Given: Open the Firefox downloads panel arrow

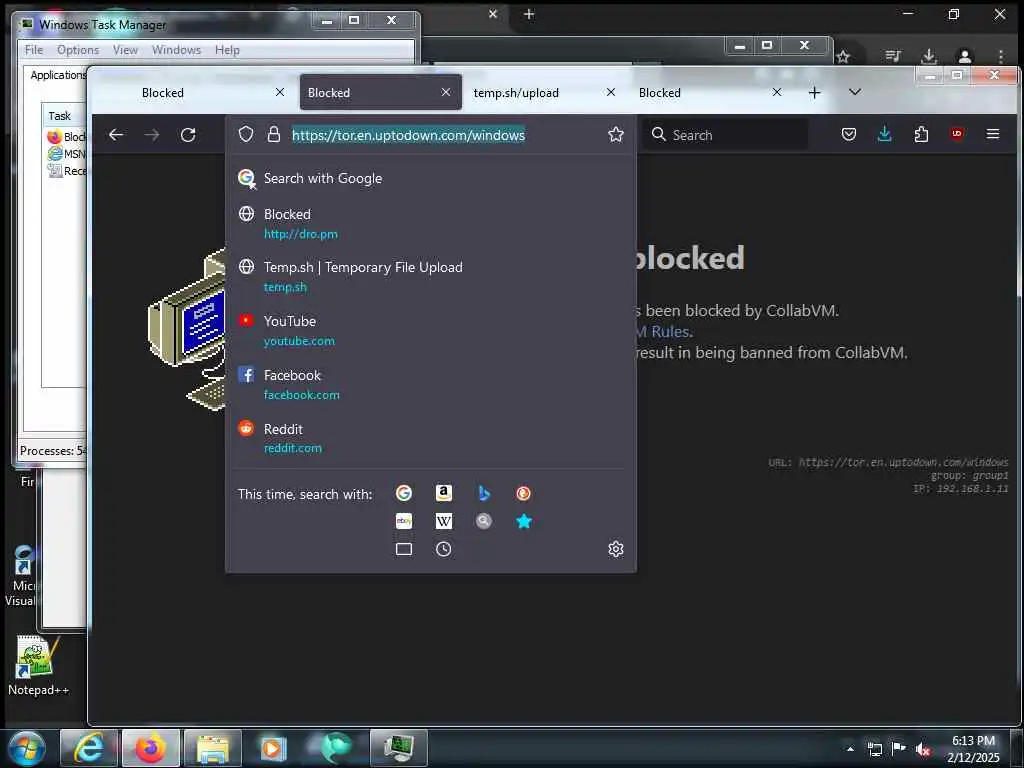Looking at the screenshot, I should point(885,135).
